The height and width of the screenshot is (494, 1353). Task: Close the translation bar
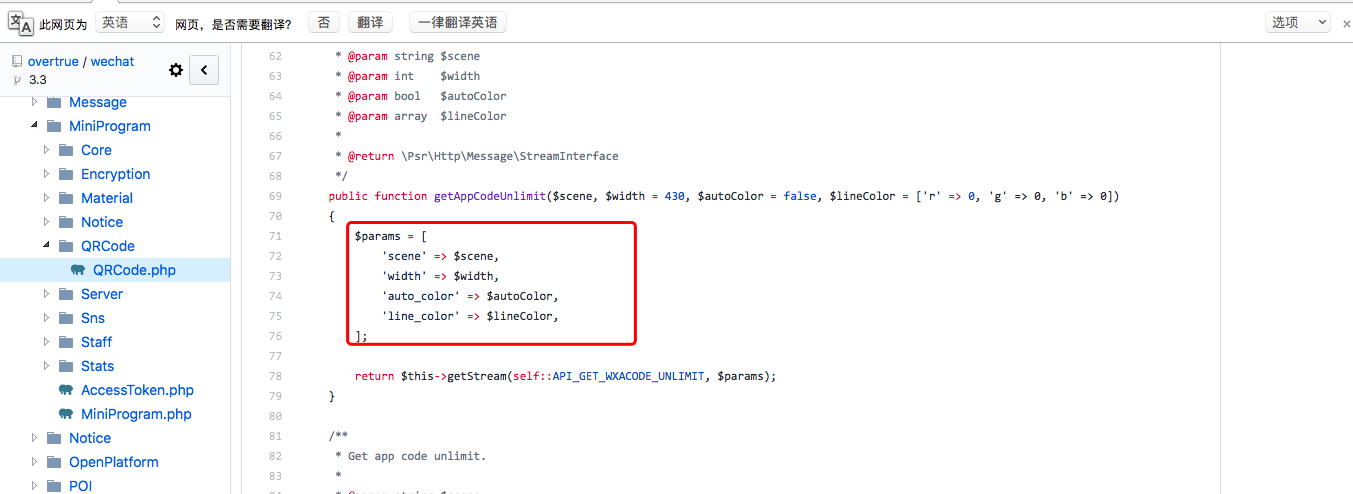click(1346, 23)
